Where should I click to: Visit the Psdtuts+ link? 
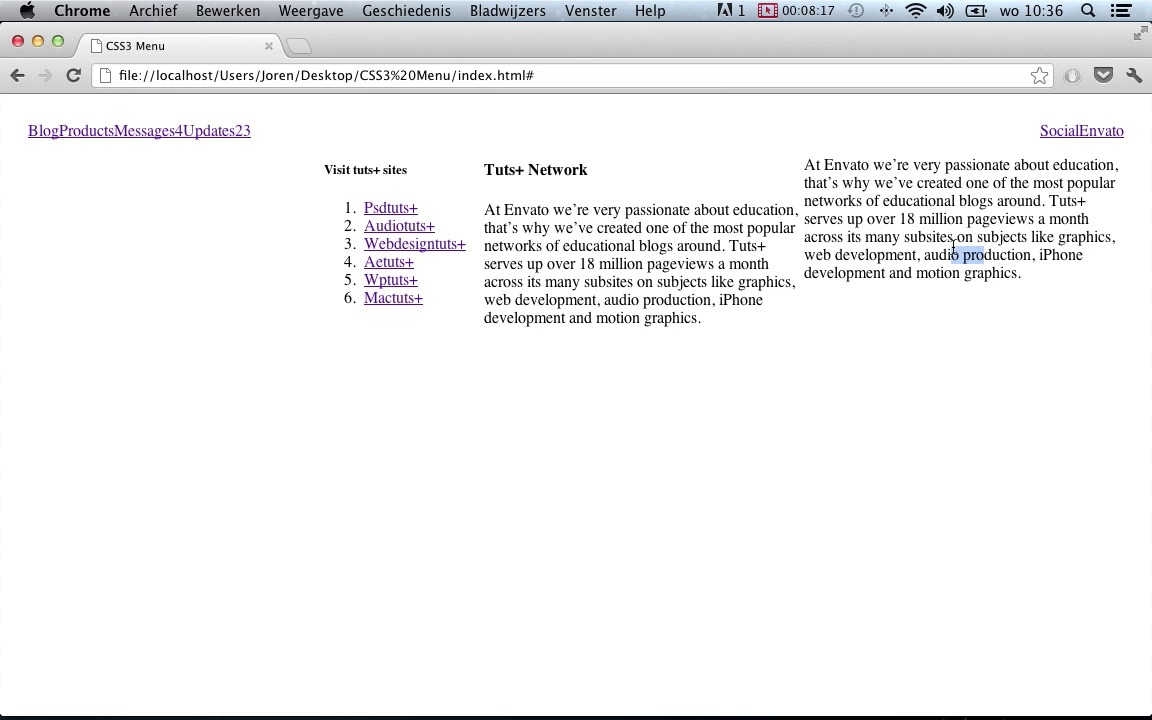(391, 208)
